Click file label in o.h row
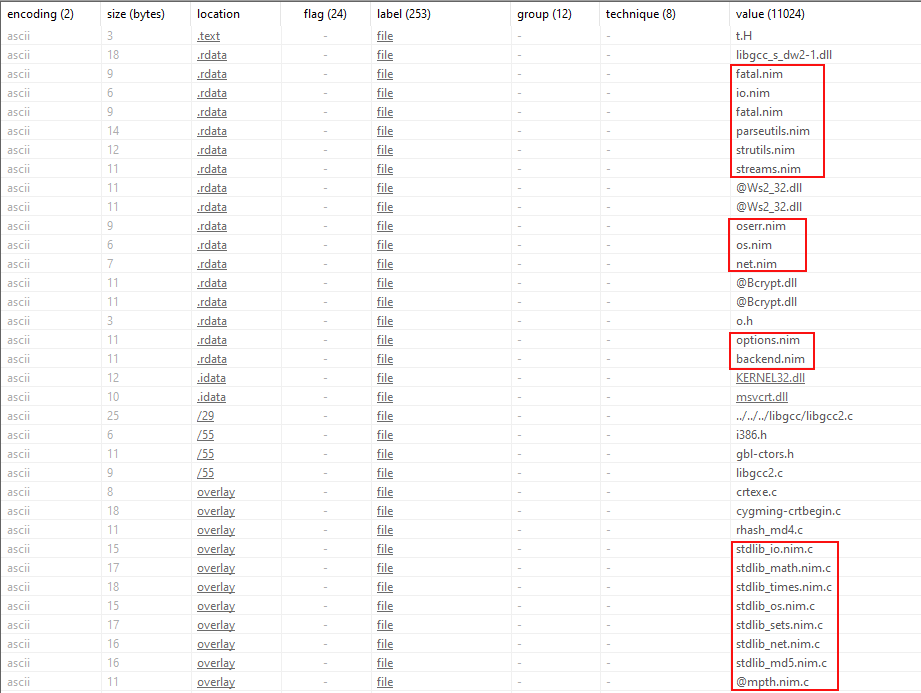921x693 pixels. (385, 321)
